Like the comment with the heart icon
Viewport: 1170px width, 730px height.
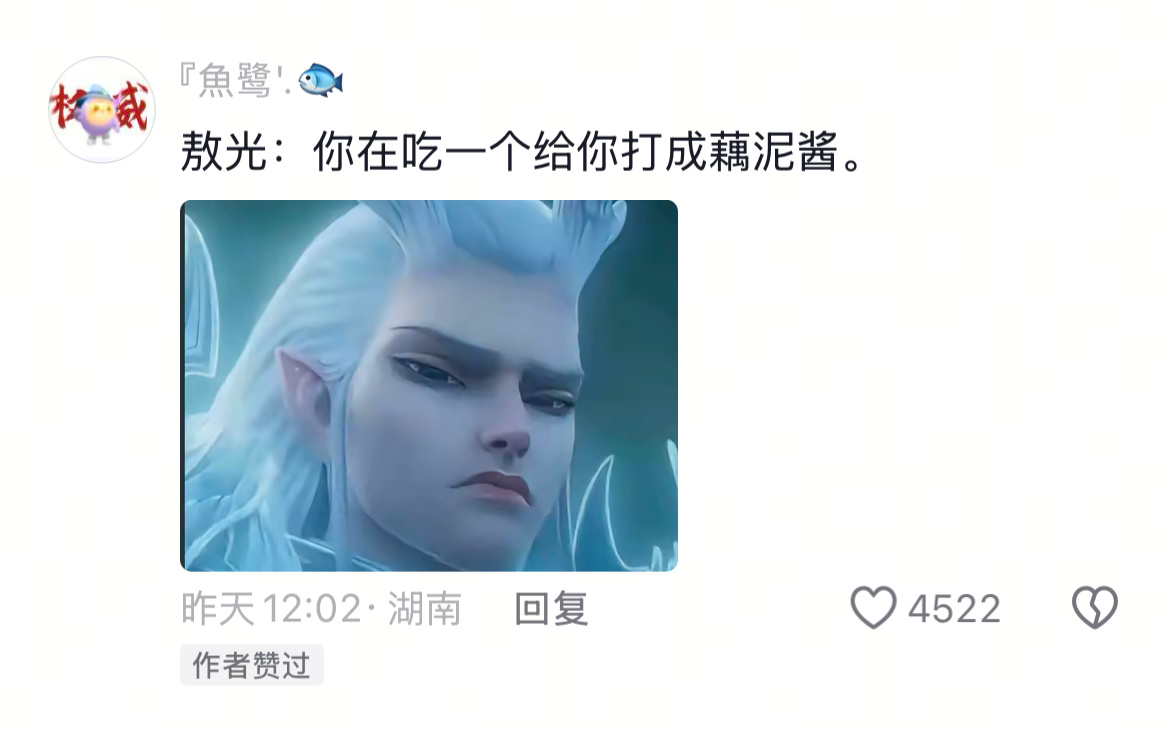873,607
